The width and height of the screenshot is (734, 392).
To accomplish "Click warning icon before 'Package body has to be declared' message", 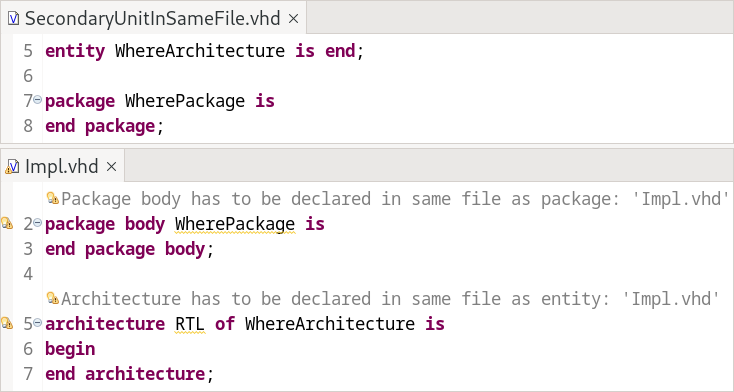I will point(52,199).
